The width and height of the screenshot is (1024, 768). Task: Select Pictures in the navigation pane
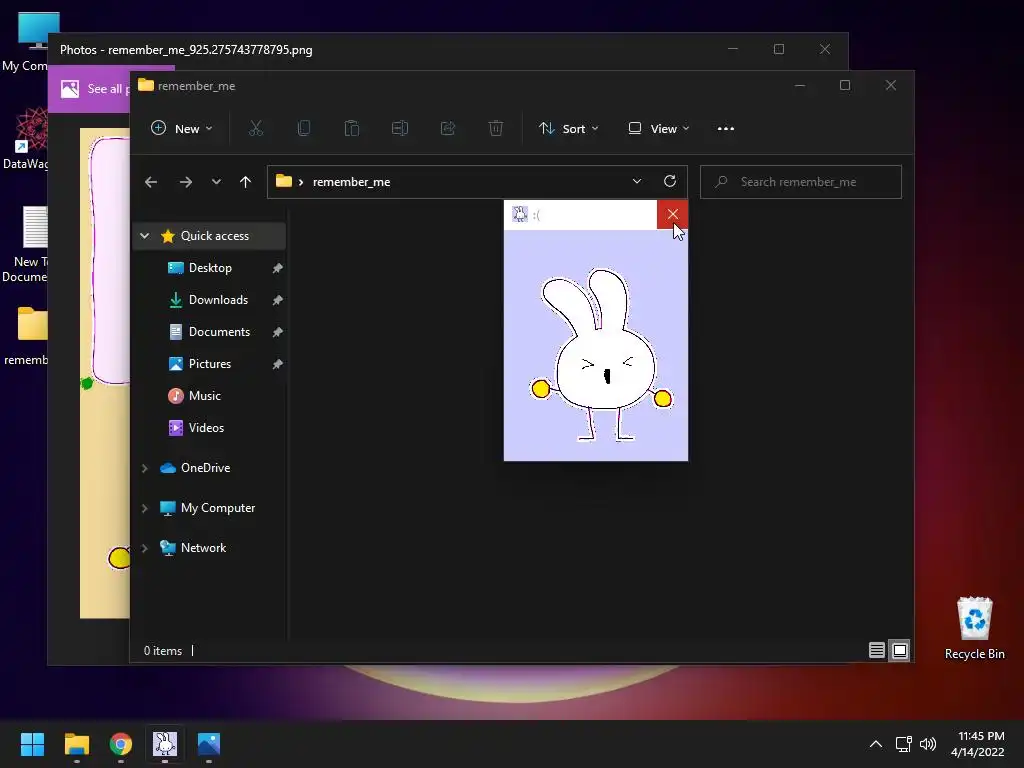click(210, 364)
